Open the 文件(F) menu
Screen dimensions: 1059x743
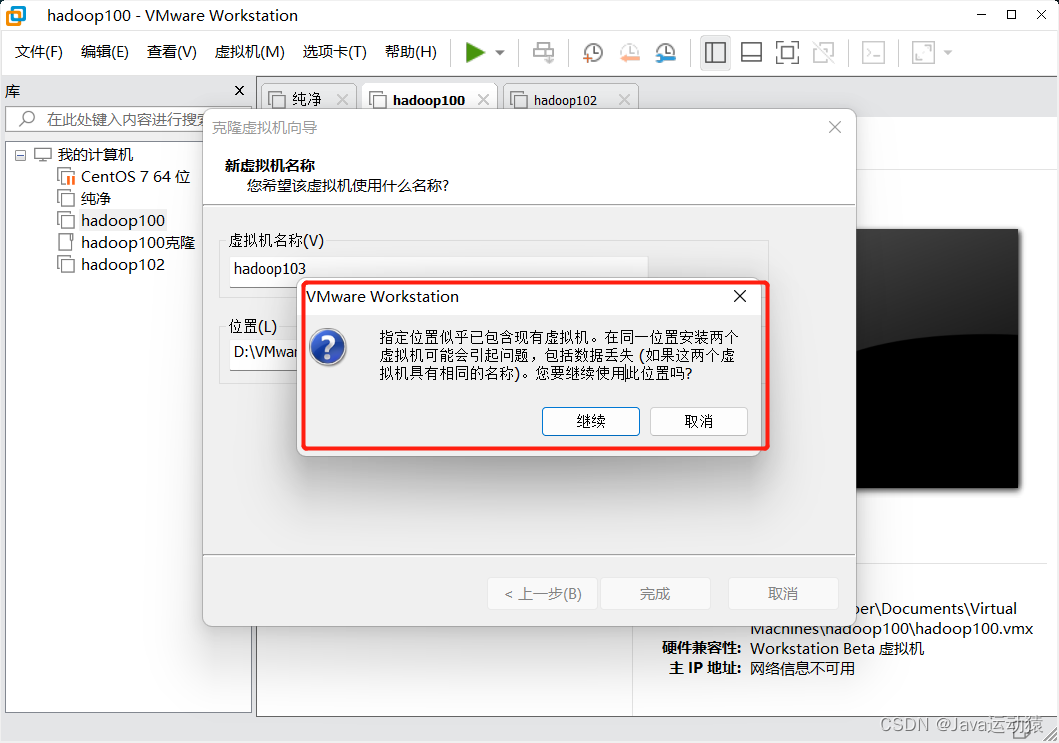click(x=38, y=52)
